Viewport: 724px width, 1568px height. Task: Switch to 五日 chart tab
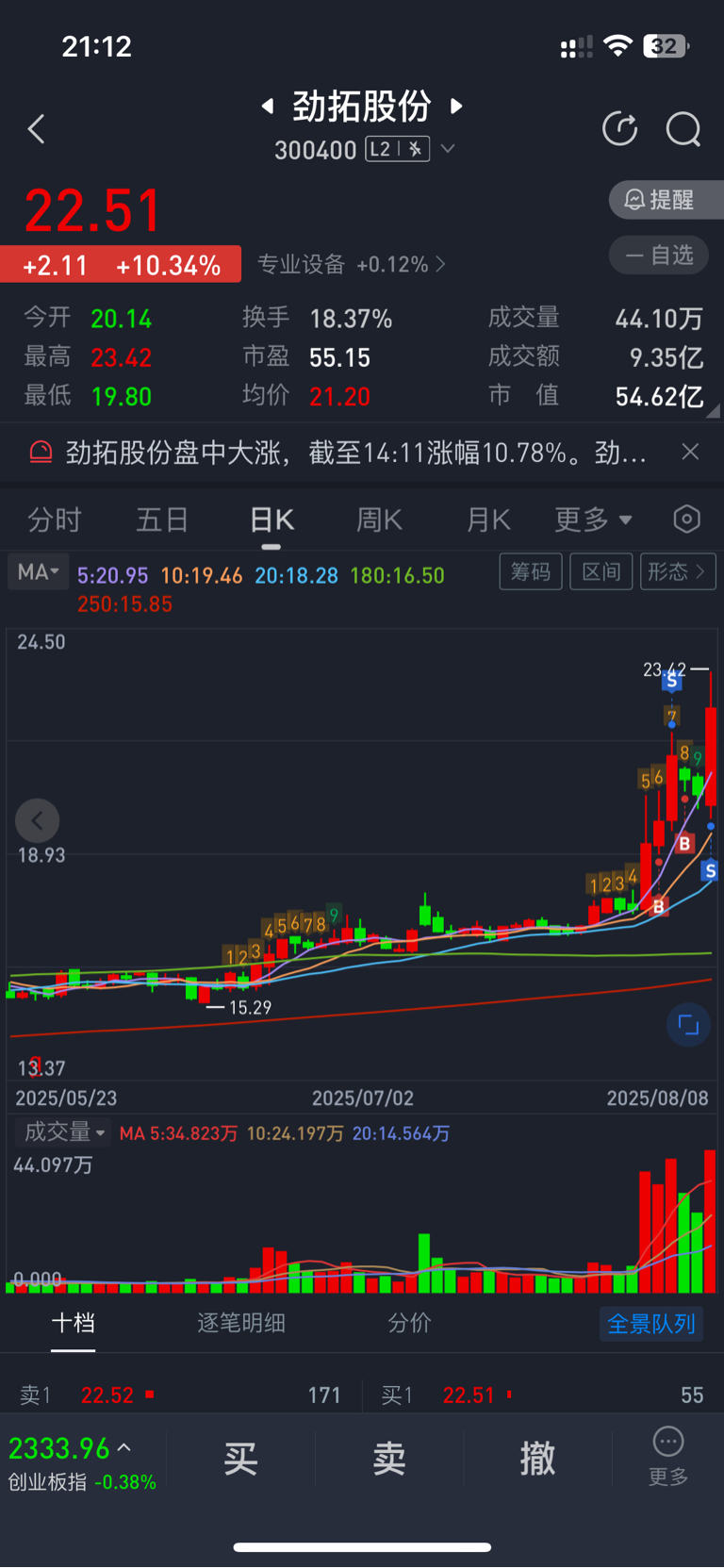[162, 520]
